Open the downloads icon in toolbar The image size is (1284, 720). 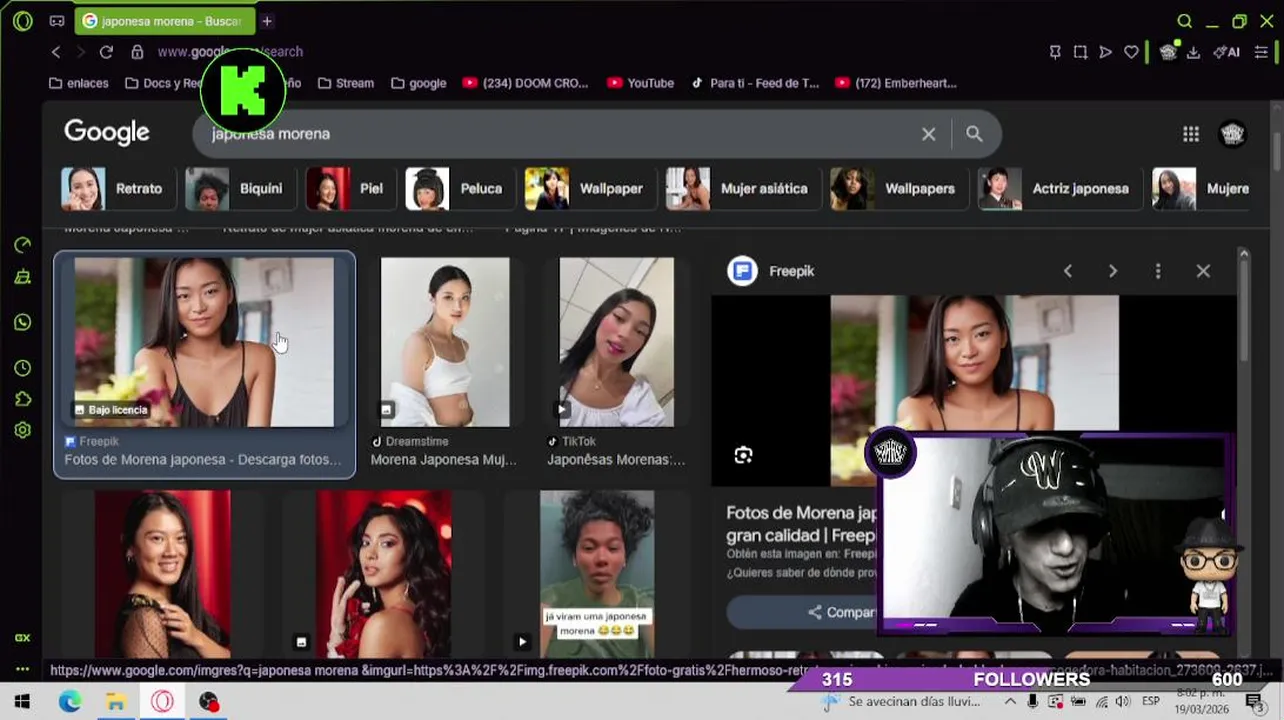point(1193,52)
